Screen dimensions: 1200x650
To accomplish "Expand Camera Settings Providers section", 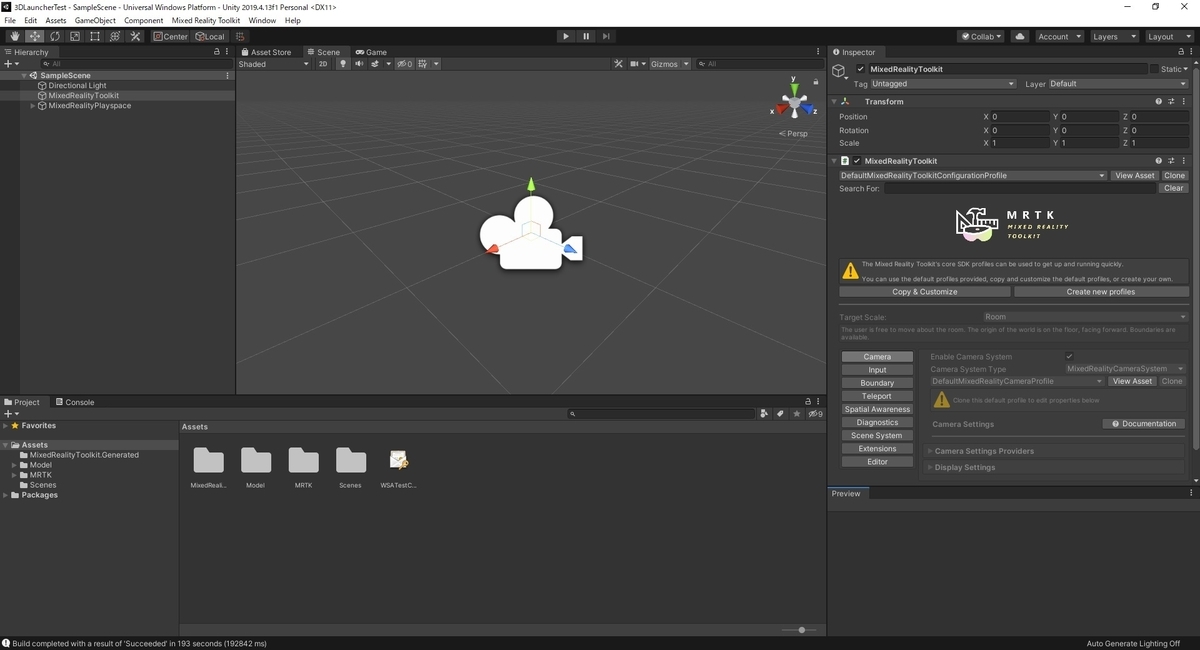I will [930, 451].
